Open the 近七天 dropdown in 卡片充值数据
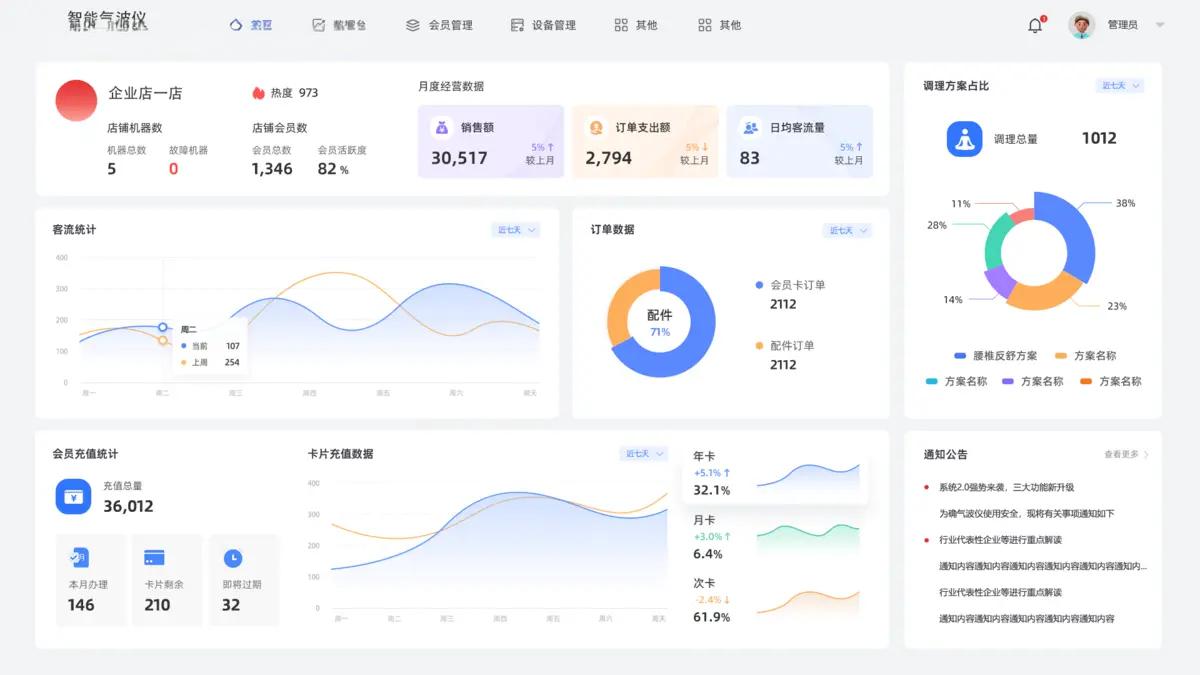This screenshot has width=1200, height=675. coord(644,454)
